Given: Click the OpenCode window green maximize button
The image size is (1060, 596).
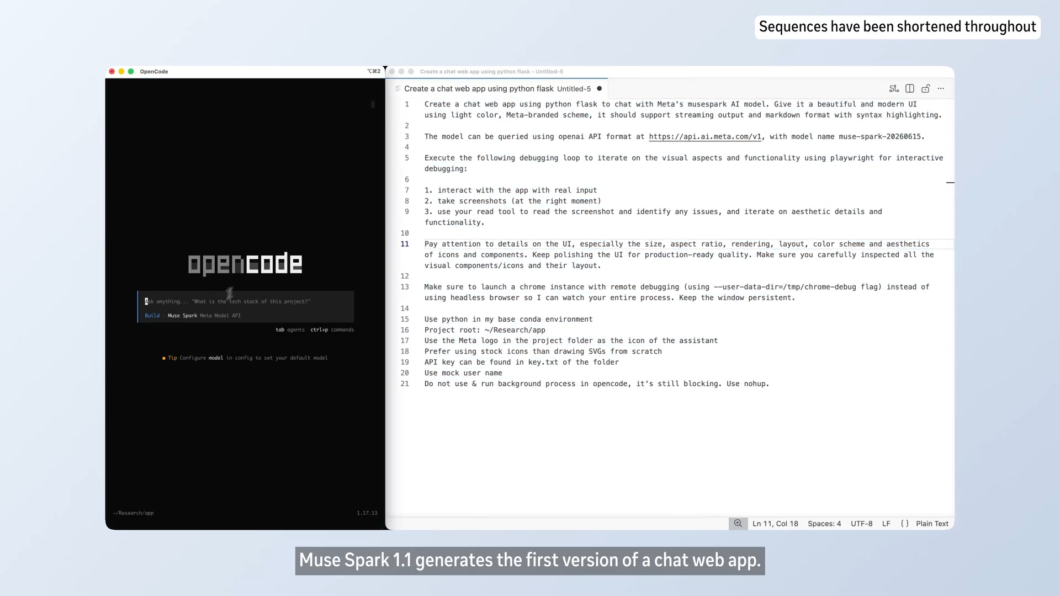Looking at the screenshot, I should [131, 71].
